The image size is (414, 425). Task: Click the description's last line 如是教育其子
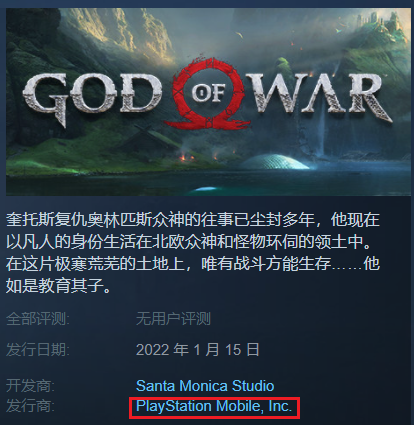(58, 286)
